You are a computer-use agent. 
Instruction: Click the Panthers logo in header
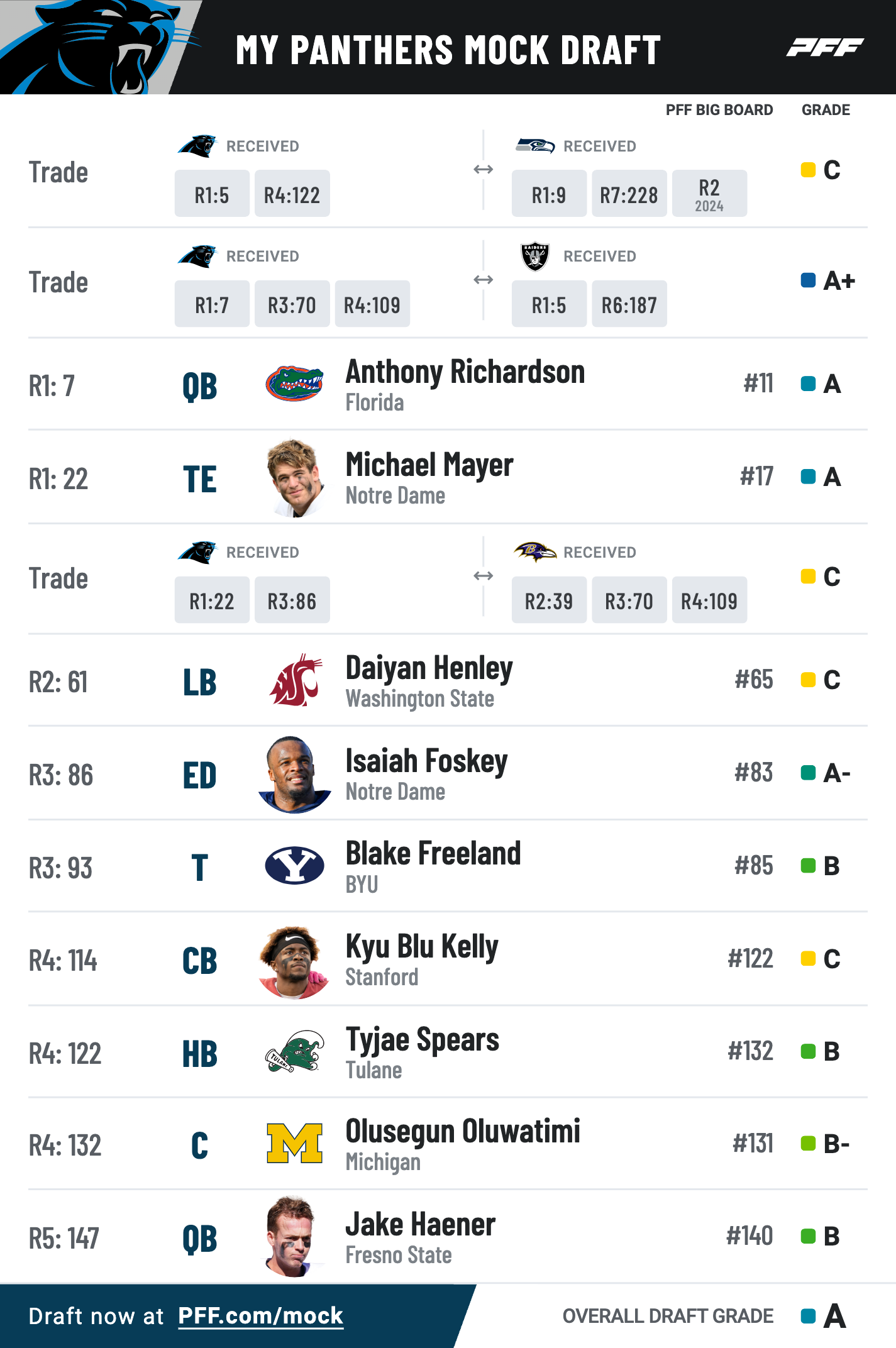point(101,47)
